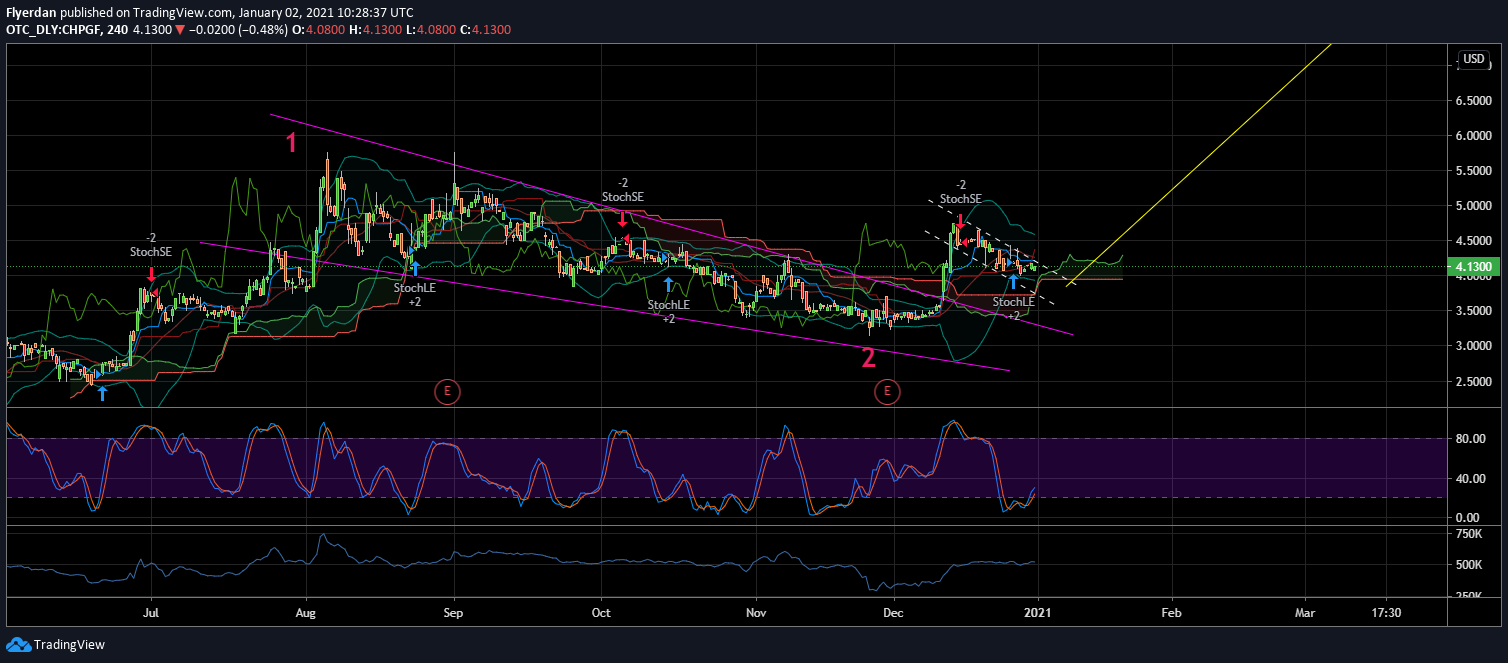This screenshot has height=663, width=1508.
Task: Select the pink wave label '2'
Action: 869,358
